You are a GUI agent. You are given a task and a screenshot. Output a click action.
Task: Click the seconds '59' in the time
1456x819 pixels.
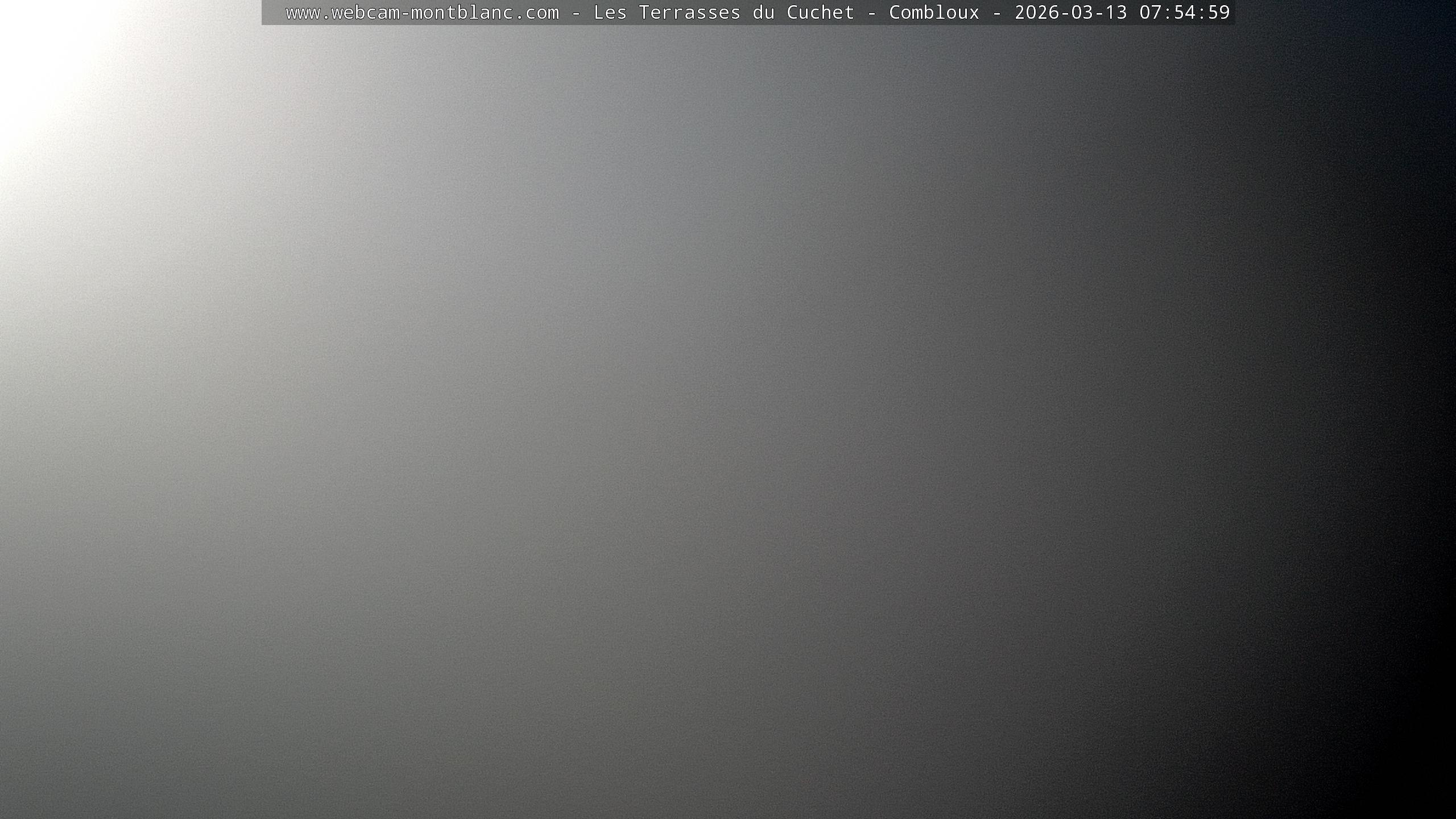point(1218,13)
